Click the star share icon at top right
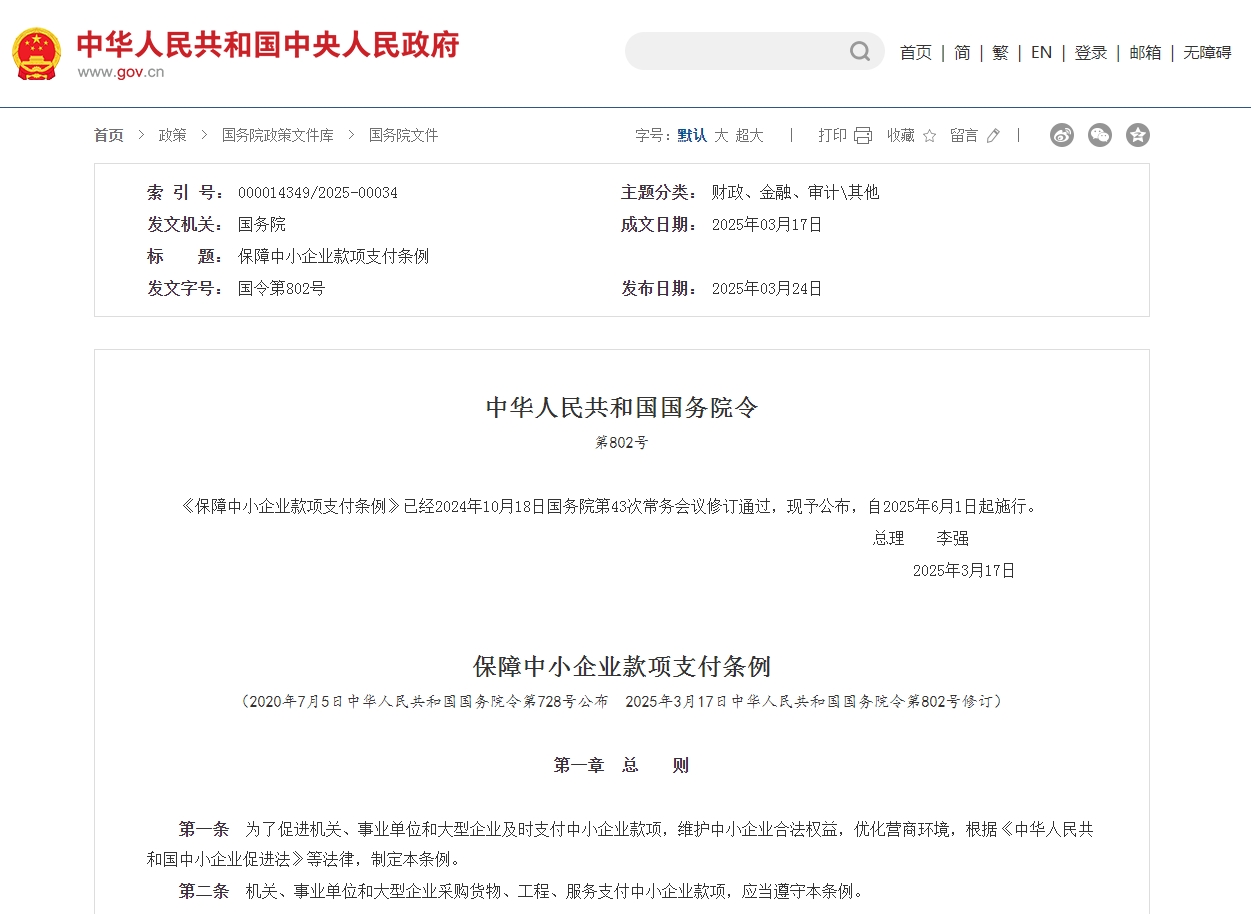 point(1138,135)
